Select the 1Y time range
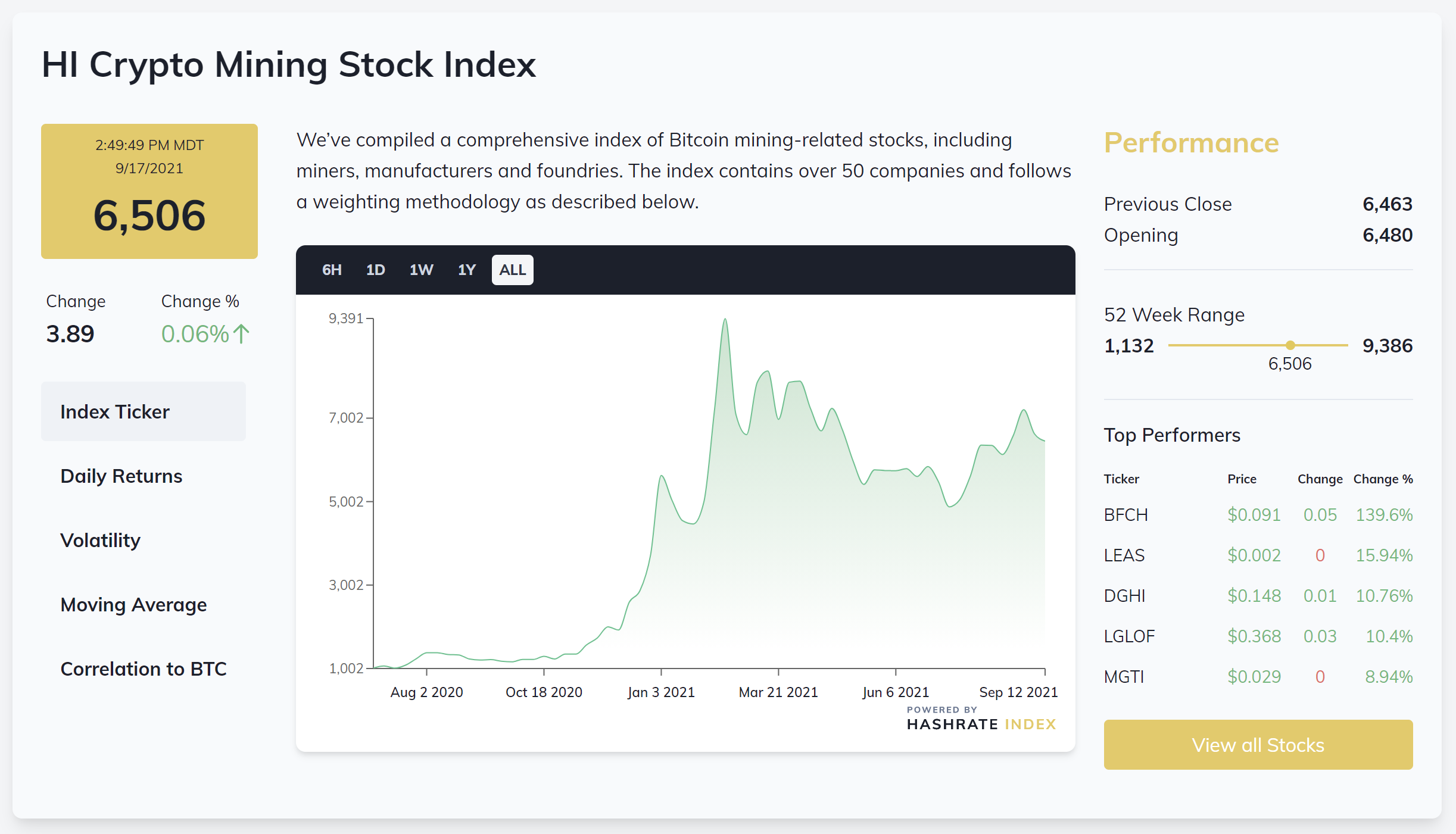1456x834 pixels. (x=466, y=270)
